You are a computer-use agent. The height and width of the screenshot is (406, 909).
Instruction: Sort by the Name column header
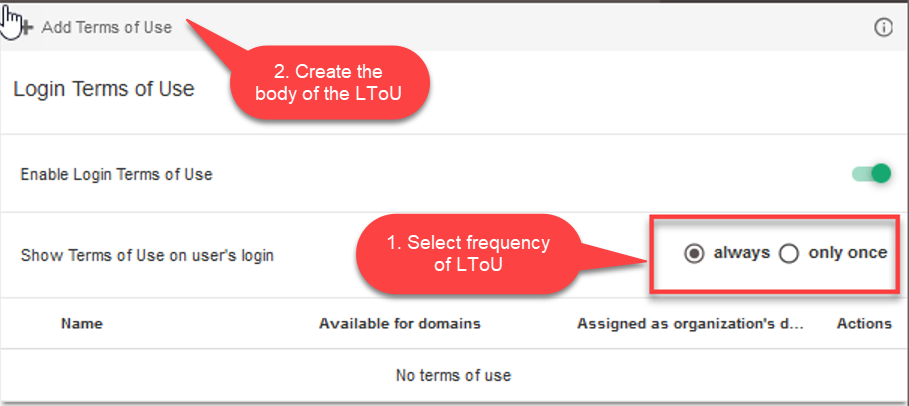(82, 323)
